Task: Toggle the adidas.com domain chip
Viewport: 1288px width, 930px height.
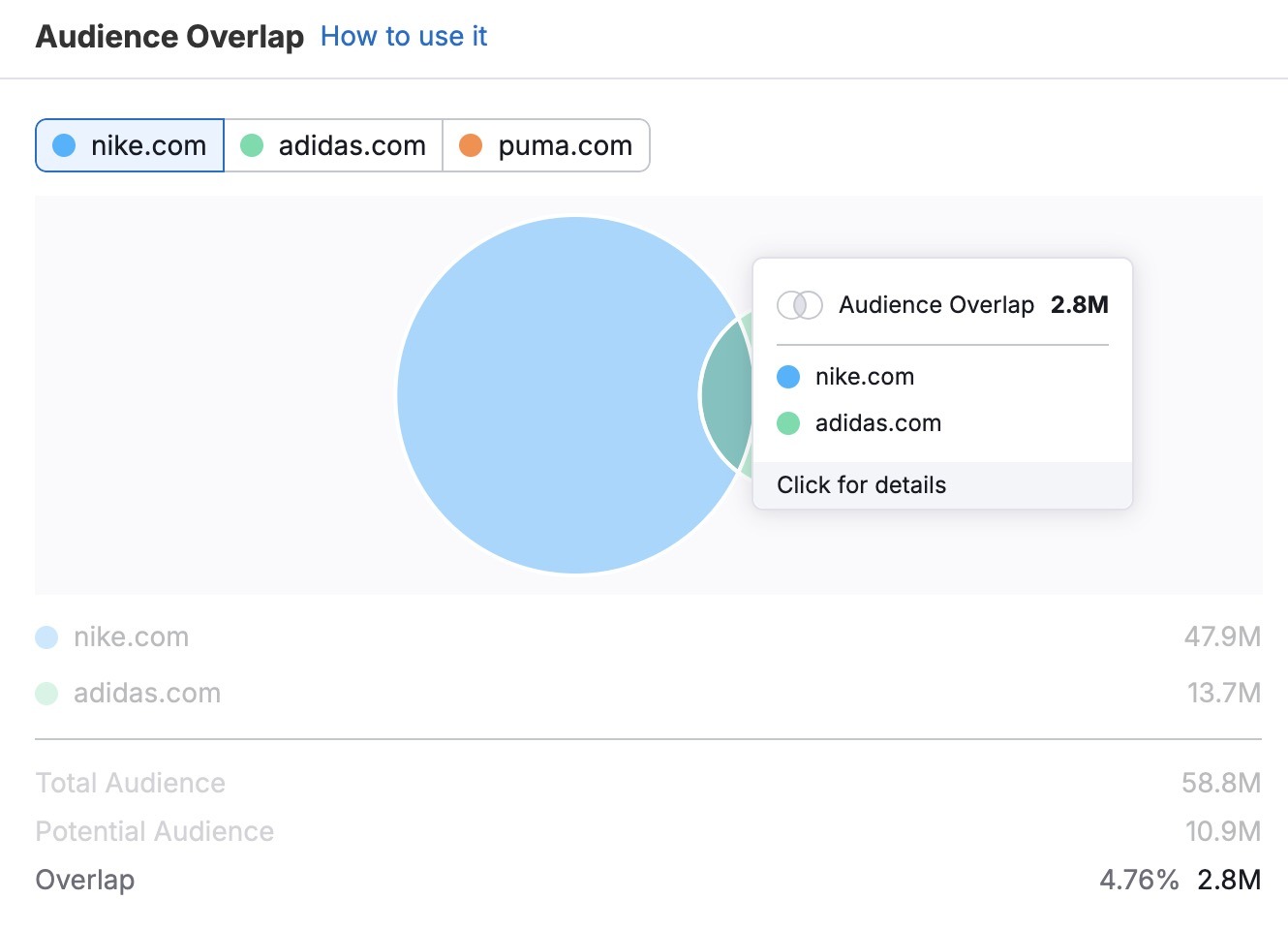Action: [333, 145]
